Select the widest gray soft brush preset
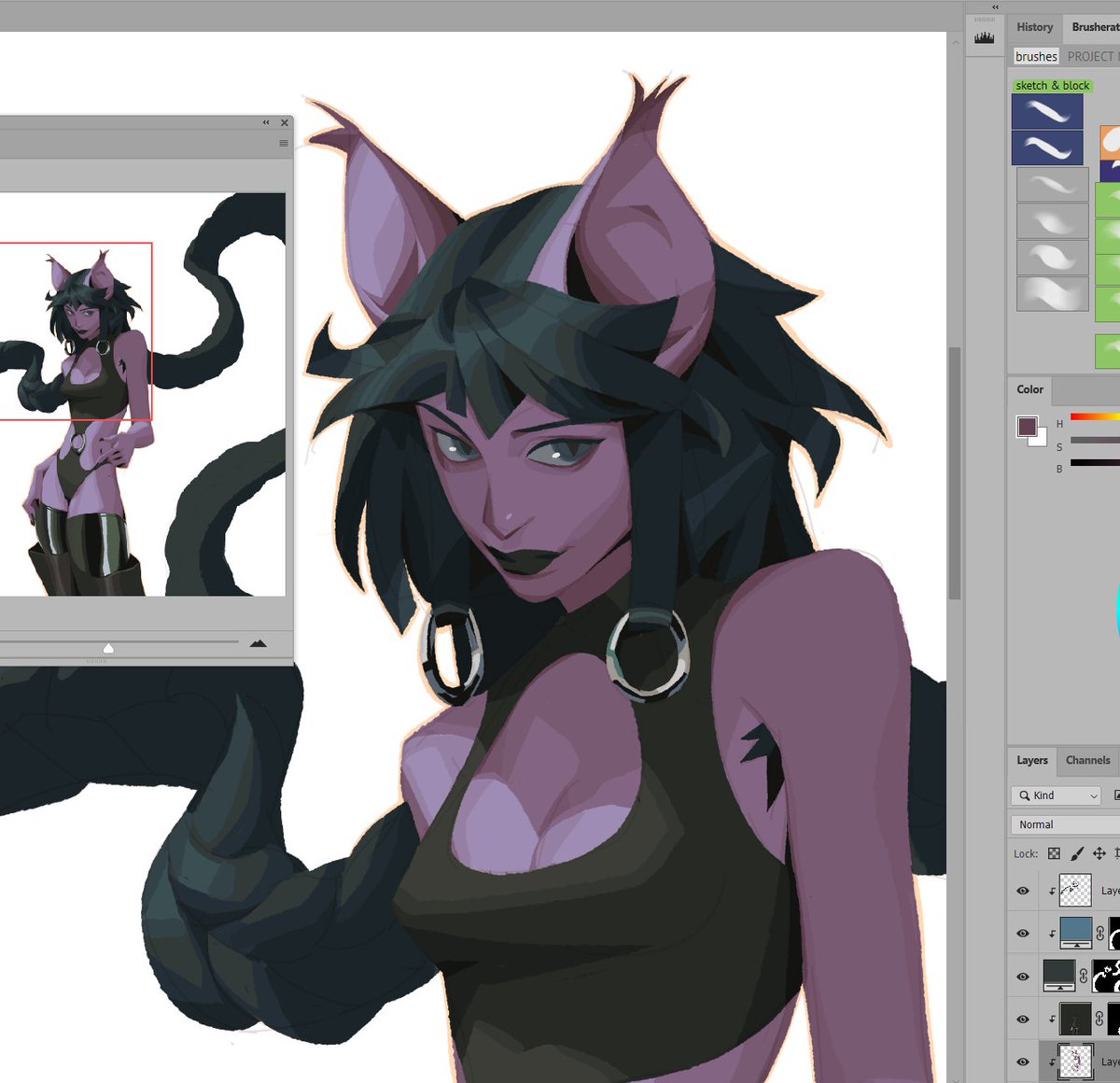Image resolution: width=1120 pixels, height=1083 pixels. click(x=1052, y=293)
